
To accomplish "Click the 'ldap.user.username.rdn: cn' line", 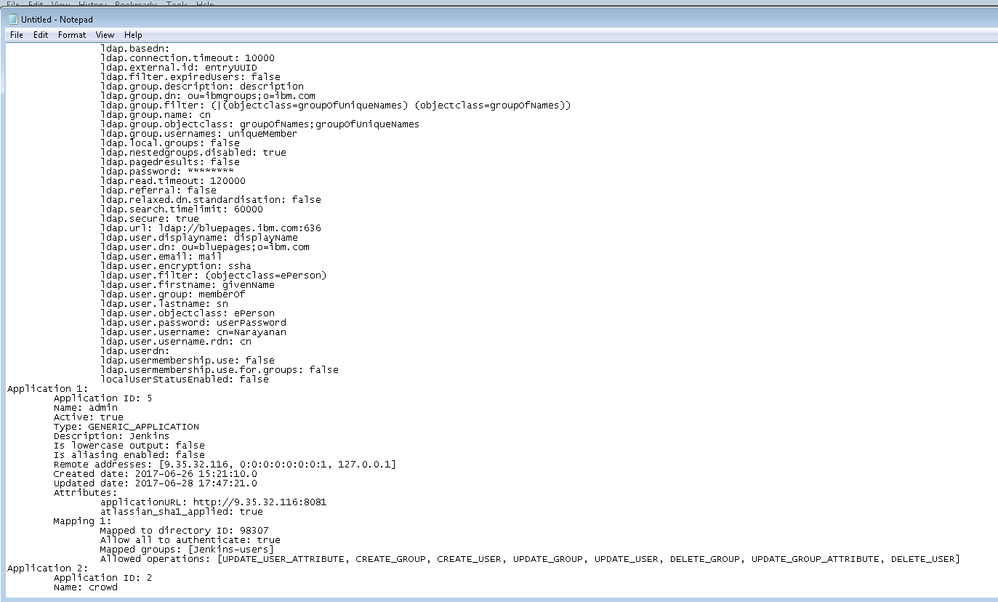I will tap(176, 342).
